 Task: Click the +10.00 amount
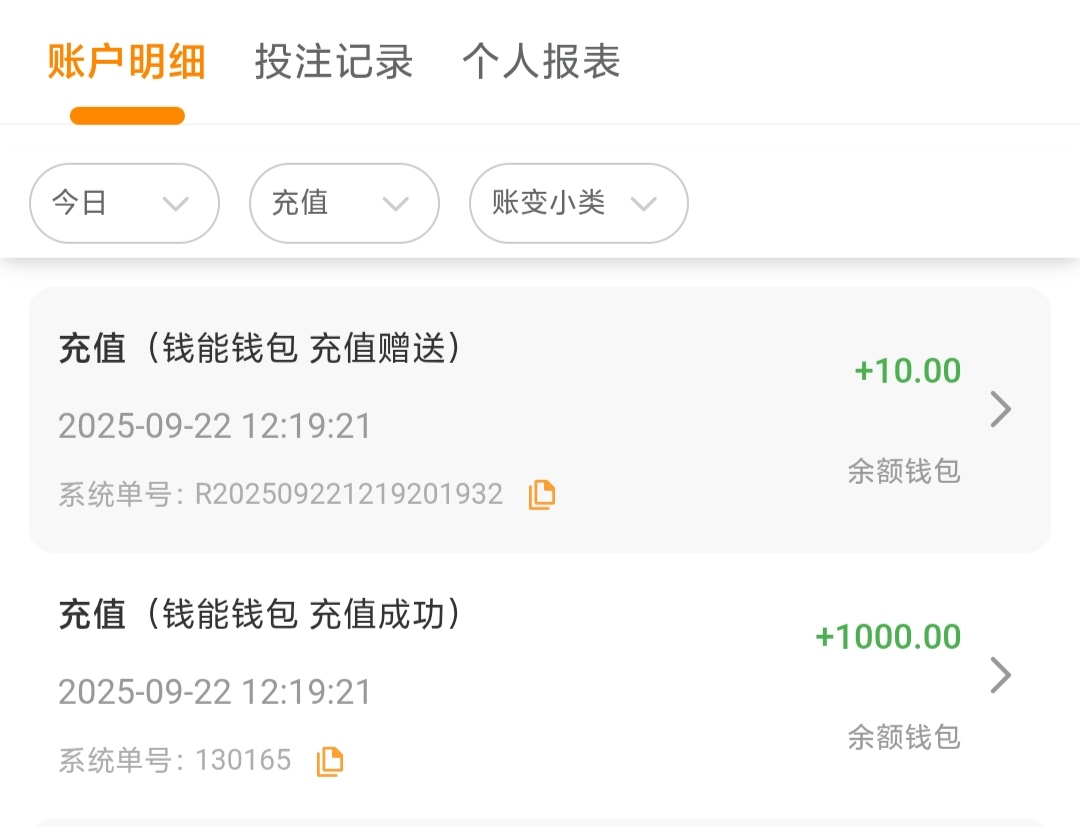tap(907, 371)
